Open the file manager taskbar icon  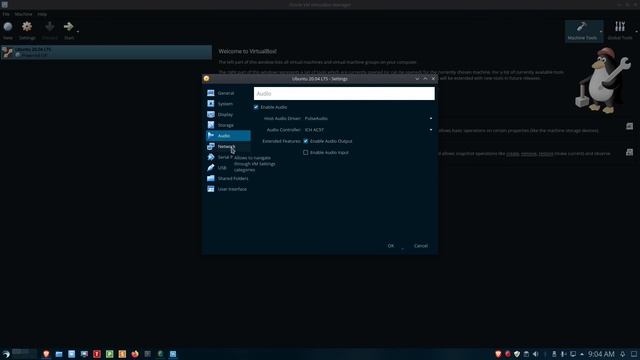tap(59, 354)
